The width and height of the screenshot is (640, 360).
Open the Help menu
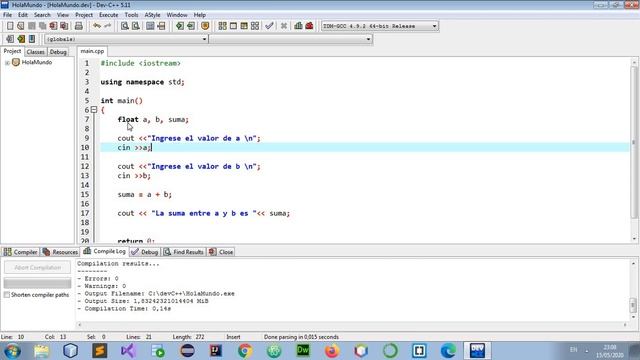[x=200, y=15]
